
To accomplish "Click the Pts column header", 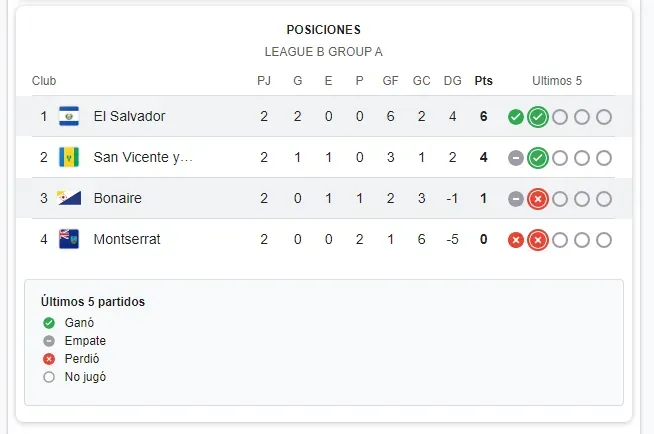I will (483, 81).
